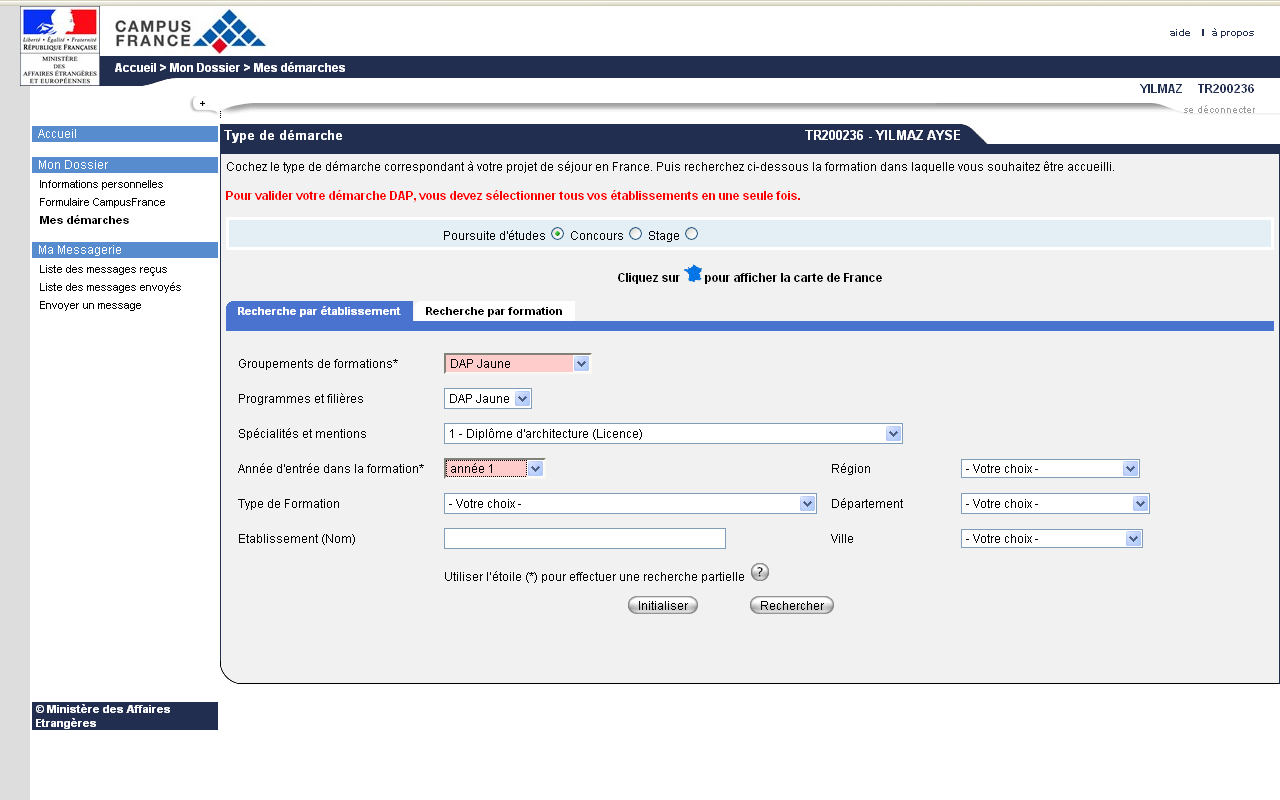The height and width of the screenshot is (800, 1280).
Task: Click the Ministère des Affaires Etrangères footer
Action: coord(125,716)
